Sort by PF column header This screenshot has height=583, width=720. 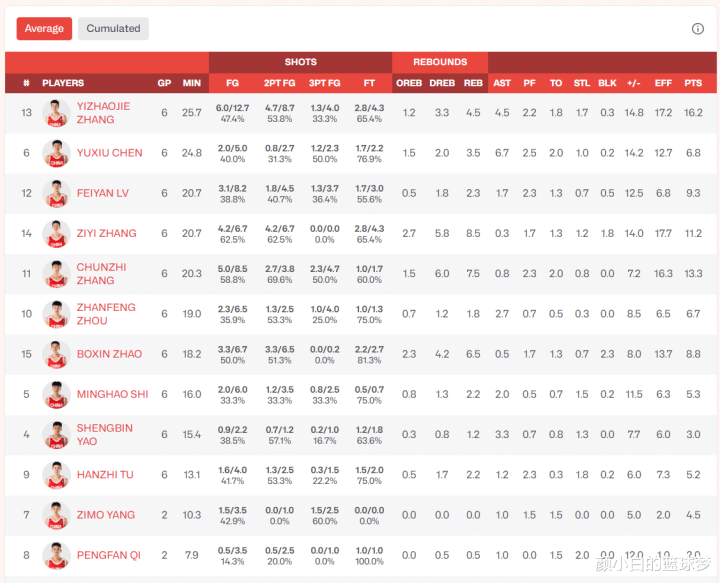click(x=529, y=83)
